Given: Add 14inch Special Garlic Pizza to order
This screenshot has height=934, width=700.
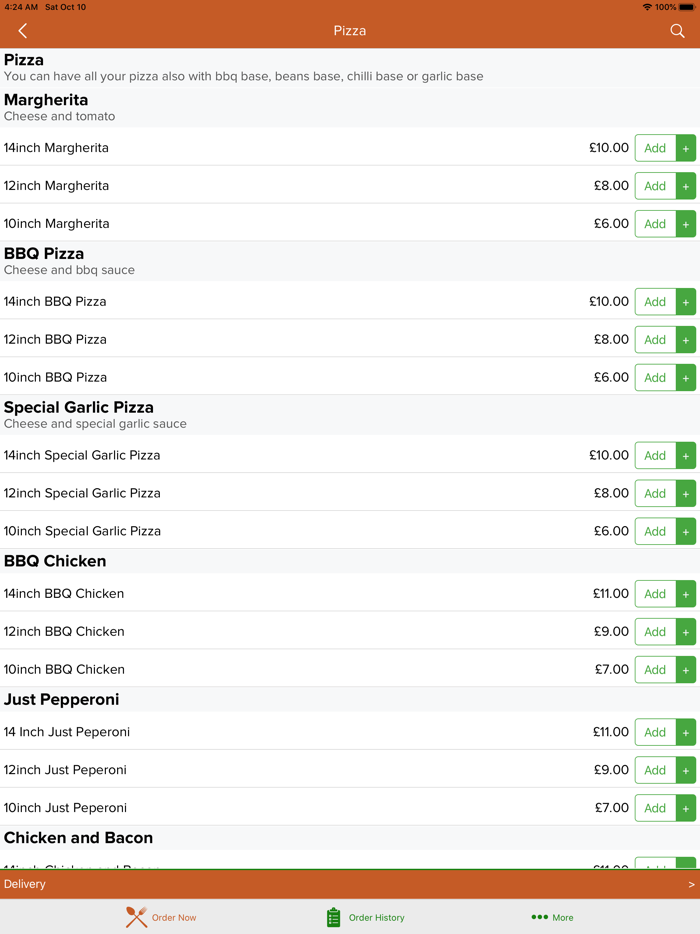Looking at the screenshot, I should click(x=655, y=456).
